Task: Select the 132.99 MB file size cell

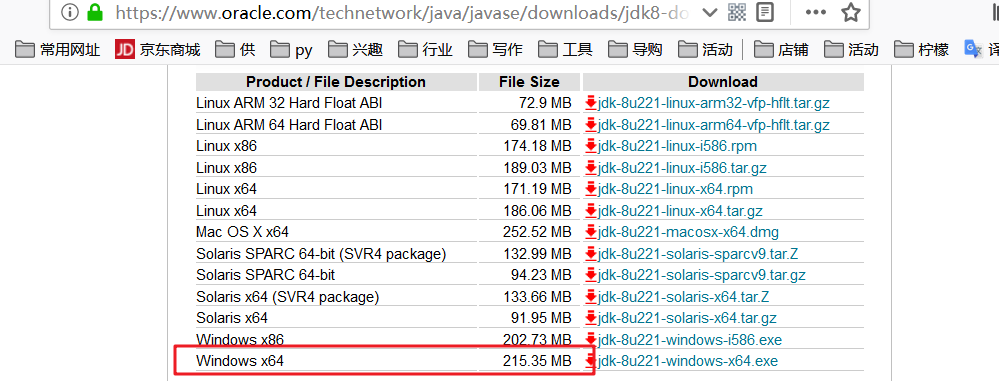Action: point(529,254)
